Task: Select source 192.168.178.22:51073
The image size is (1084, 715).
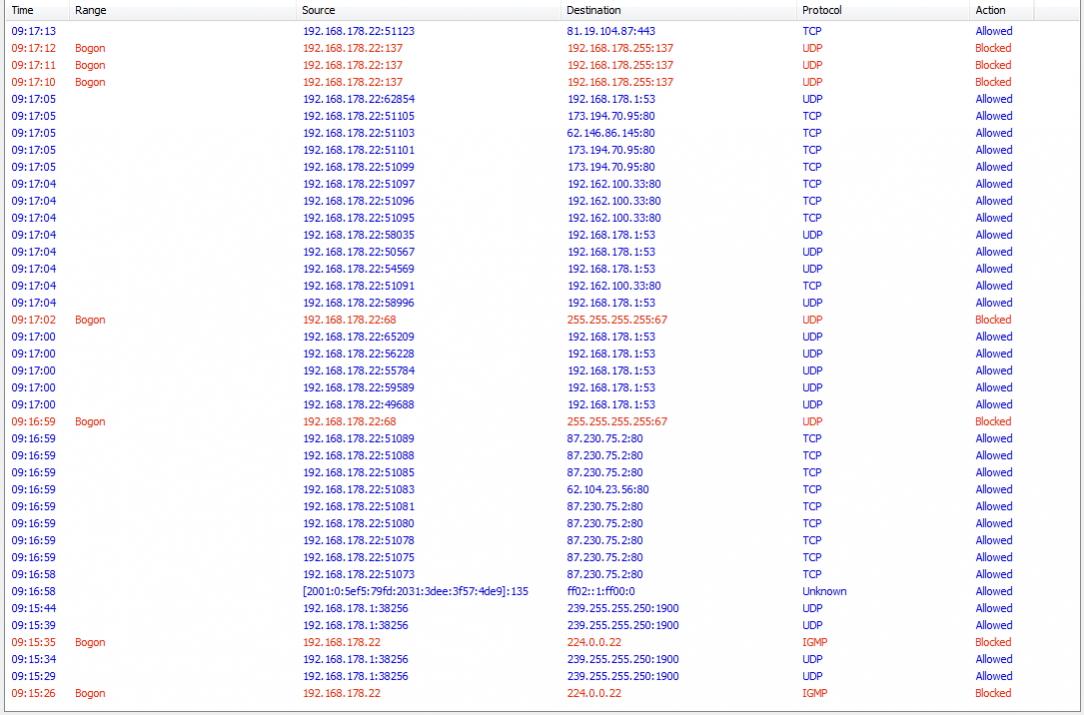Action: tap(359, 575)
